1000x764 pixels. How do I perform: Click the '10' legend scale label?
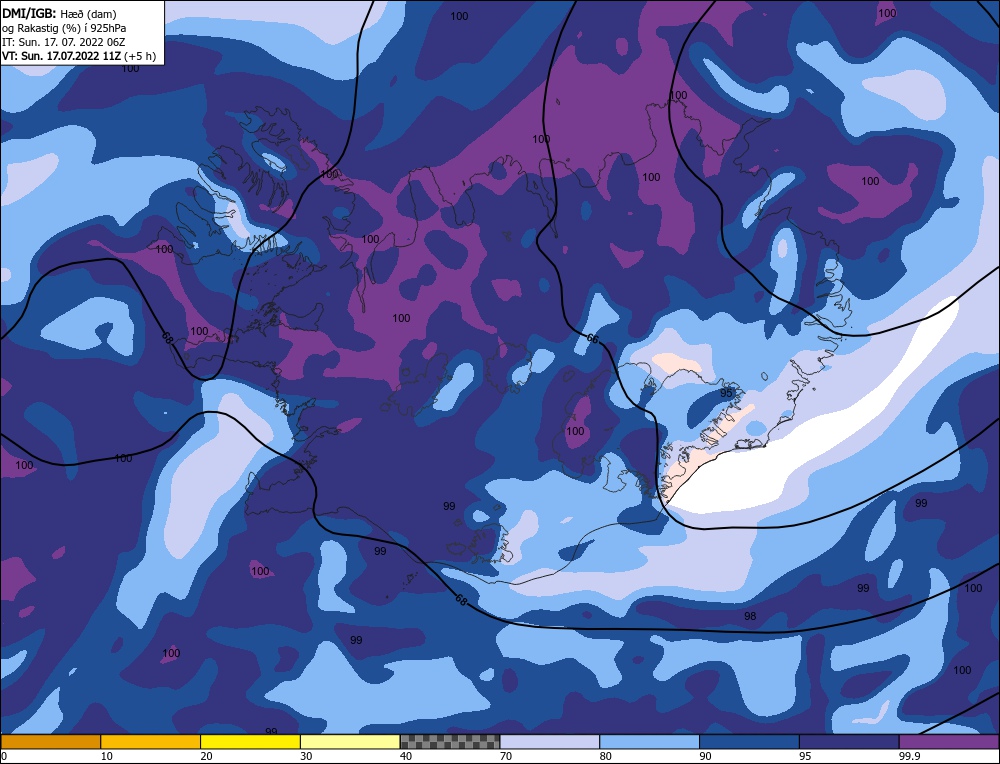tap(107, 757)
